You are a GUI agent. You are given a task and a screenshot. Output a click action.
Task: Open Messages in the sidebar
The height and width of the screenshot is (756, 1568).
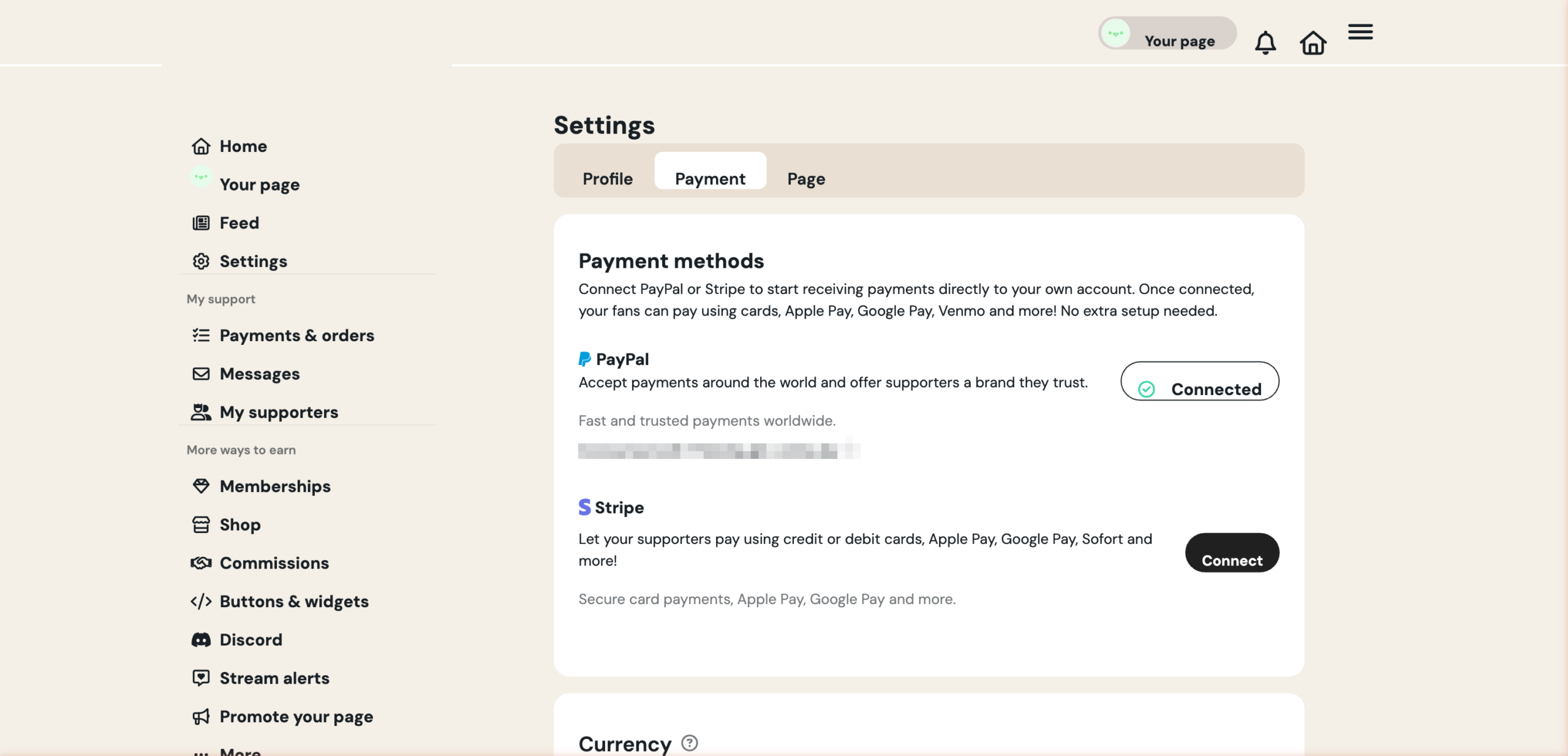260,374
